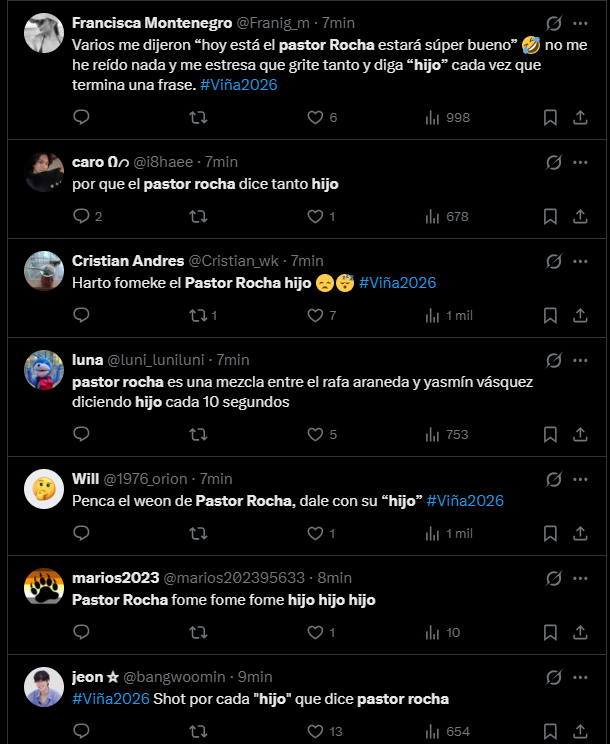This screenshot has height=744, width=610.
Task: Like Cristian Andres's tweet
Action: click(315, 316)
